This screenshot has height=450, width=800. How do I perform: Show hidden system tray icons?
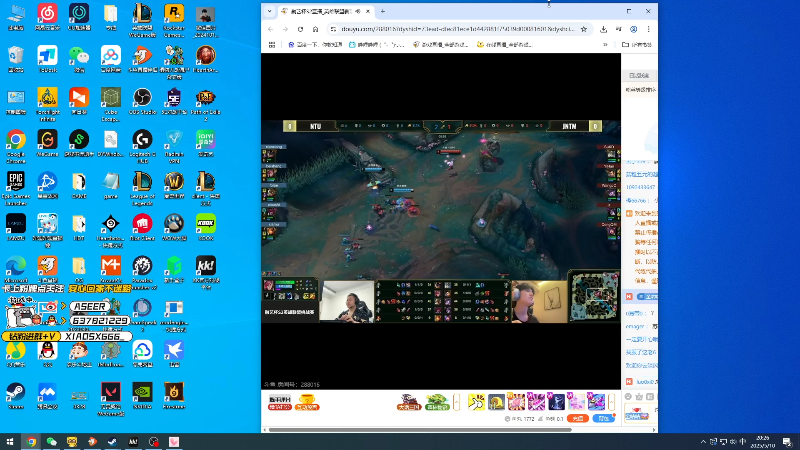click(x=703, y=442)
